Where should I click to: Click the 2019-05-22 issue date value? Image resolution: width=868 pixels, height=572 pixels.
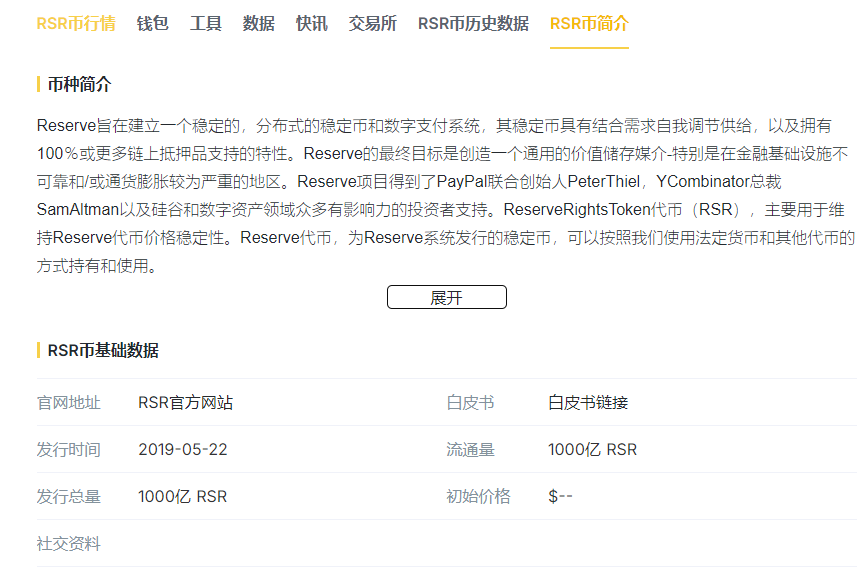[x=183, y=450]
